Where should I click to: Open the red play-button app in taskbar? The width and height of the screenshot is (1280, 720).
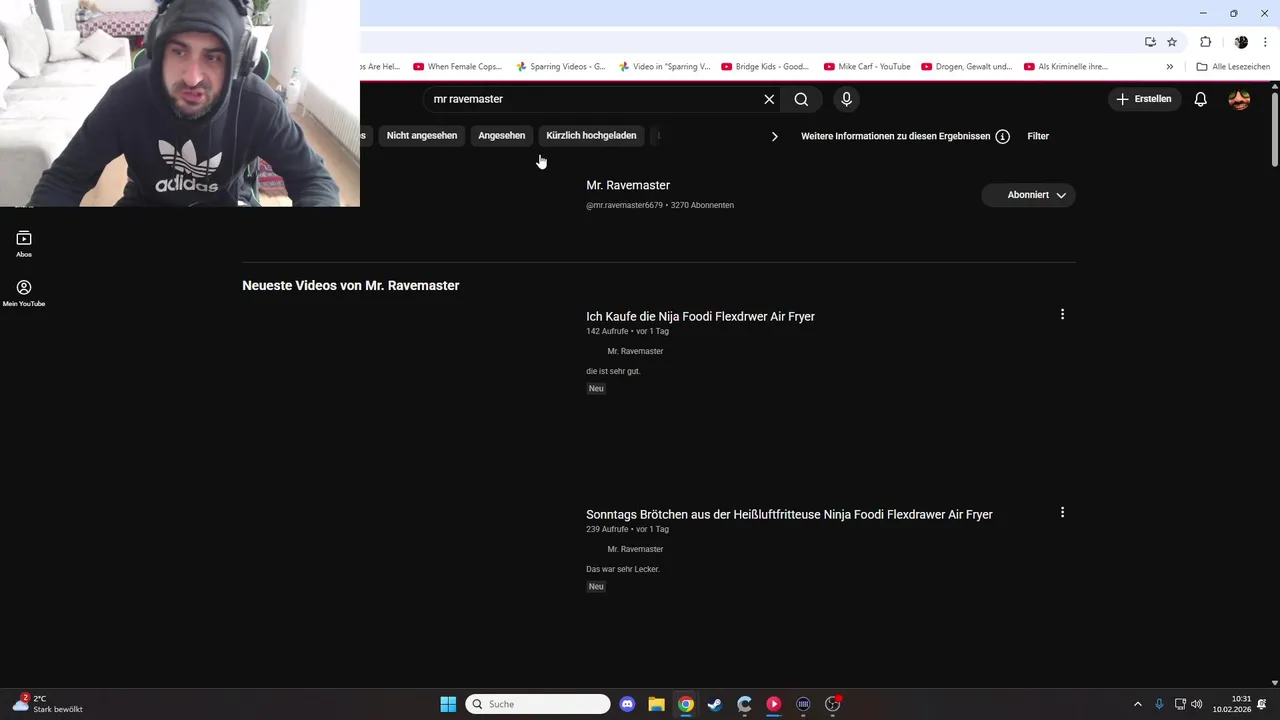pos(773,704)
